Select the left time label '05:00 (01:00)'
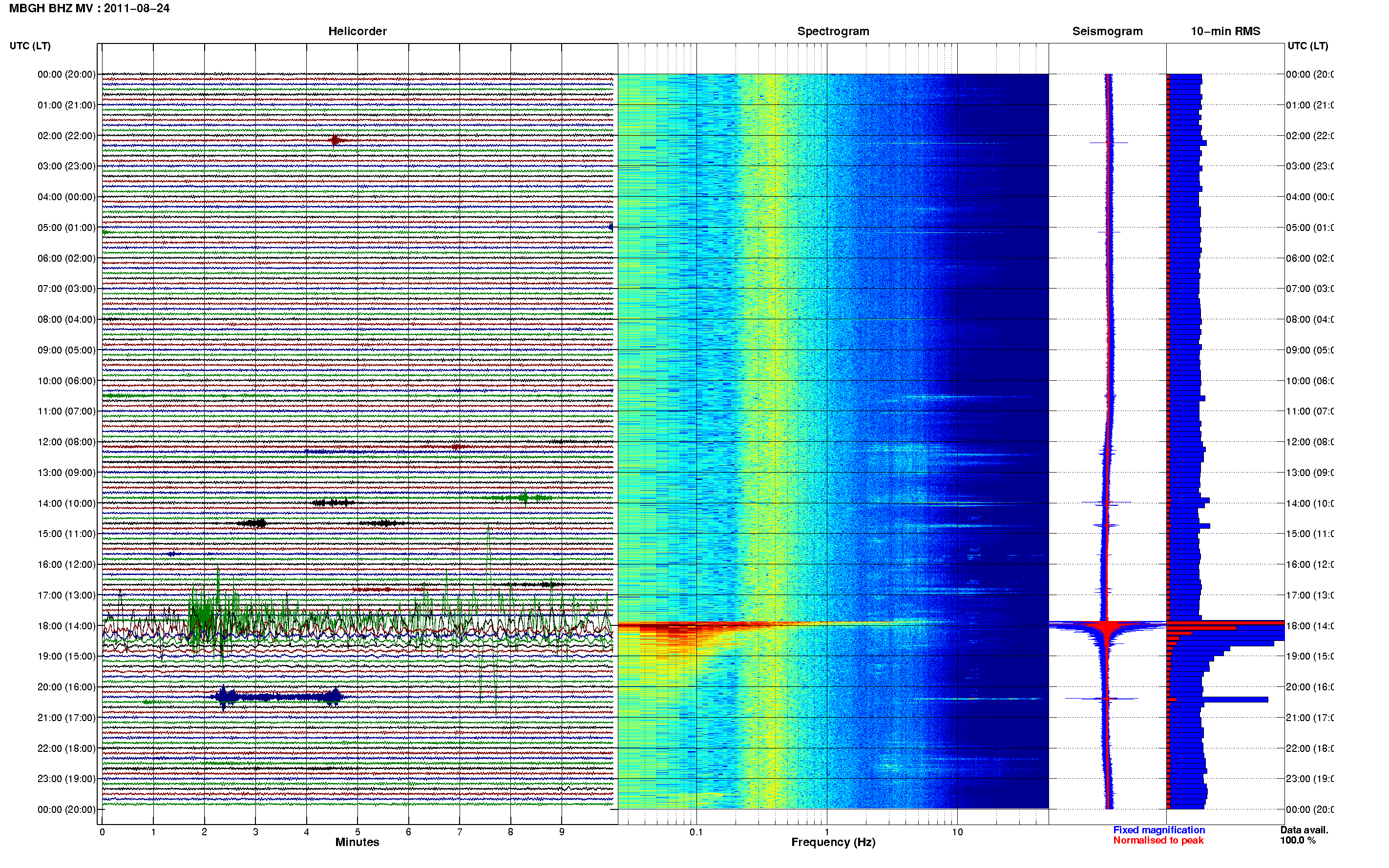1389x868 pixels. point(66,227)
